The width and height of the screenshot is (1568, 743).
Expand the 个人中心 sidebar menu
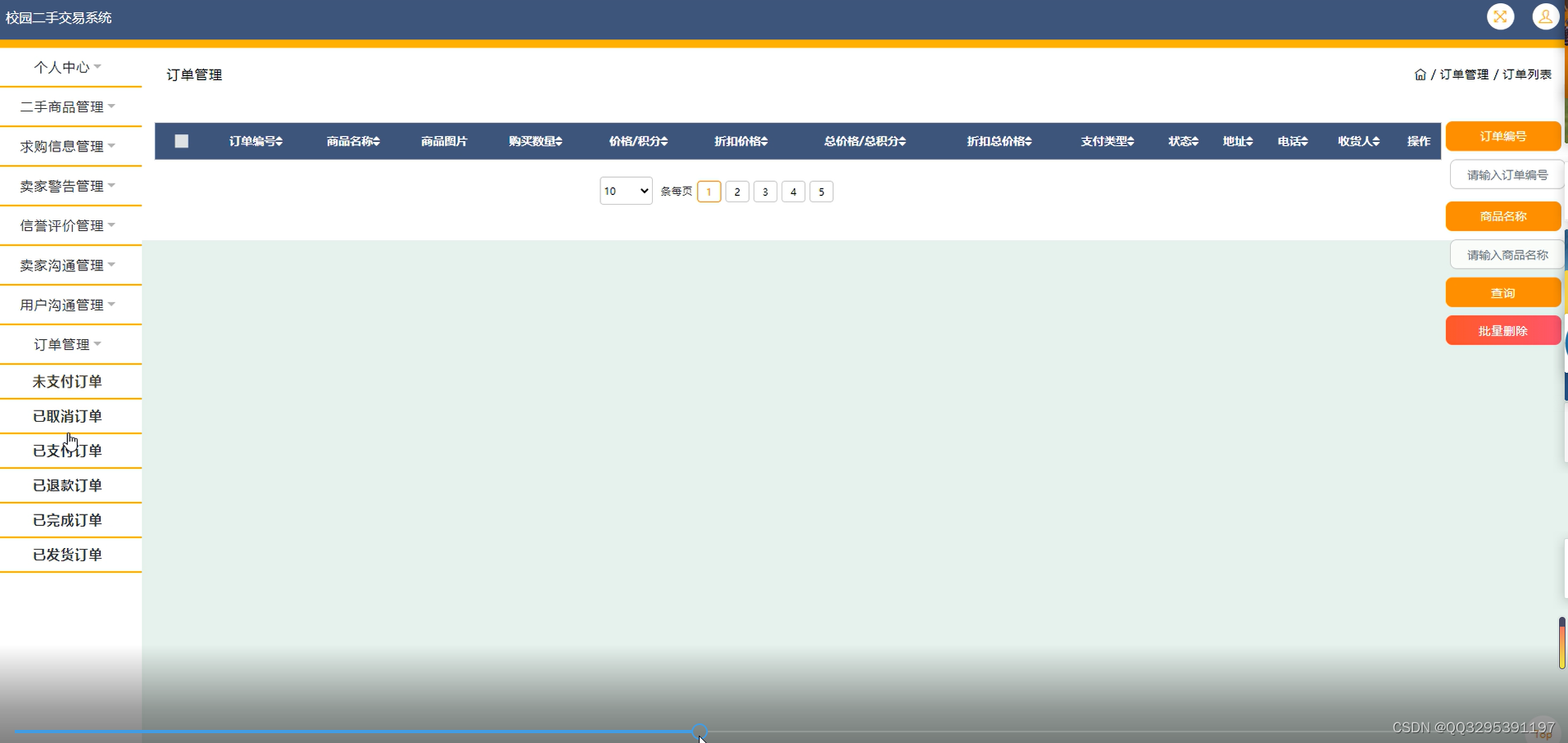coord(70,67)
